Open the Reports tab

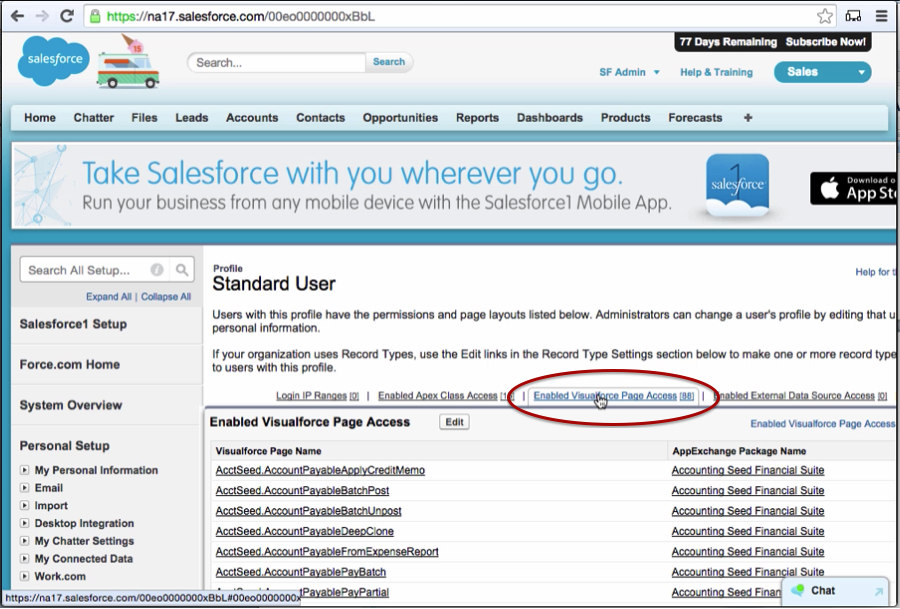[478, 118]
